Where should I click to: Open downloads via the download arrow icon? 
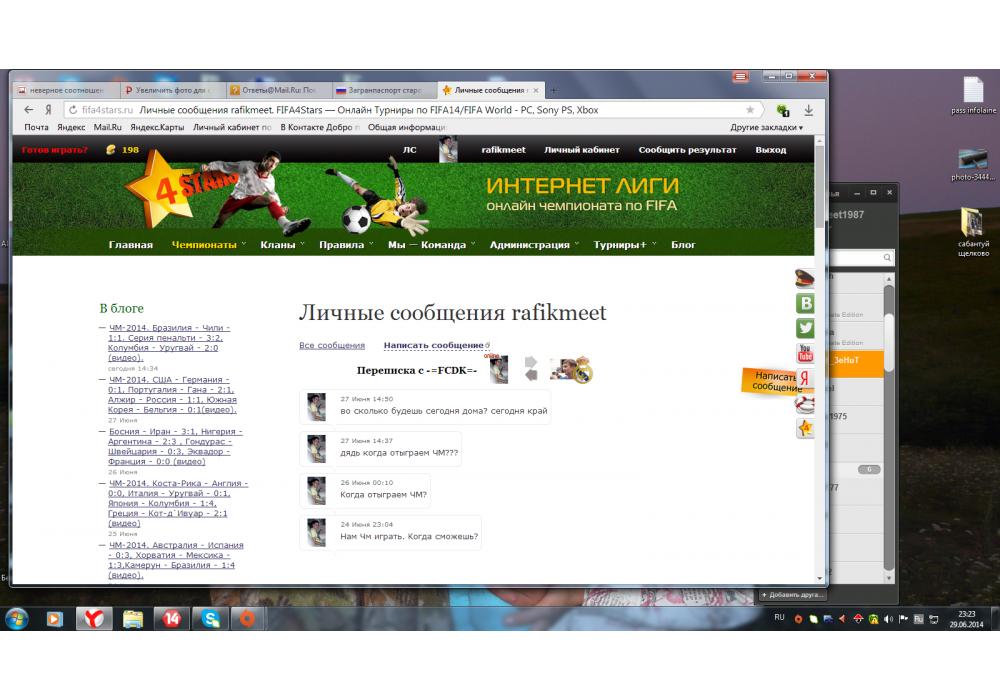(808, 110)
